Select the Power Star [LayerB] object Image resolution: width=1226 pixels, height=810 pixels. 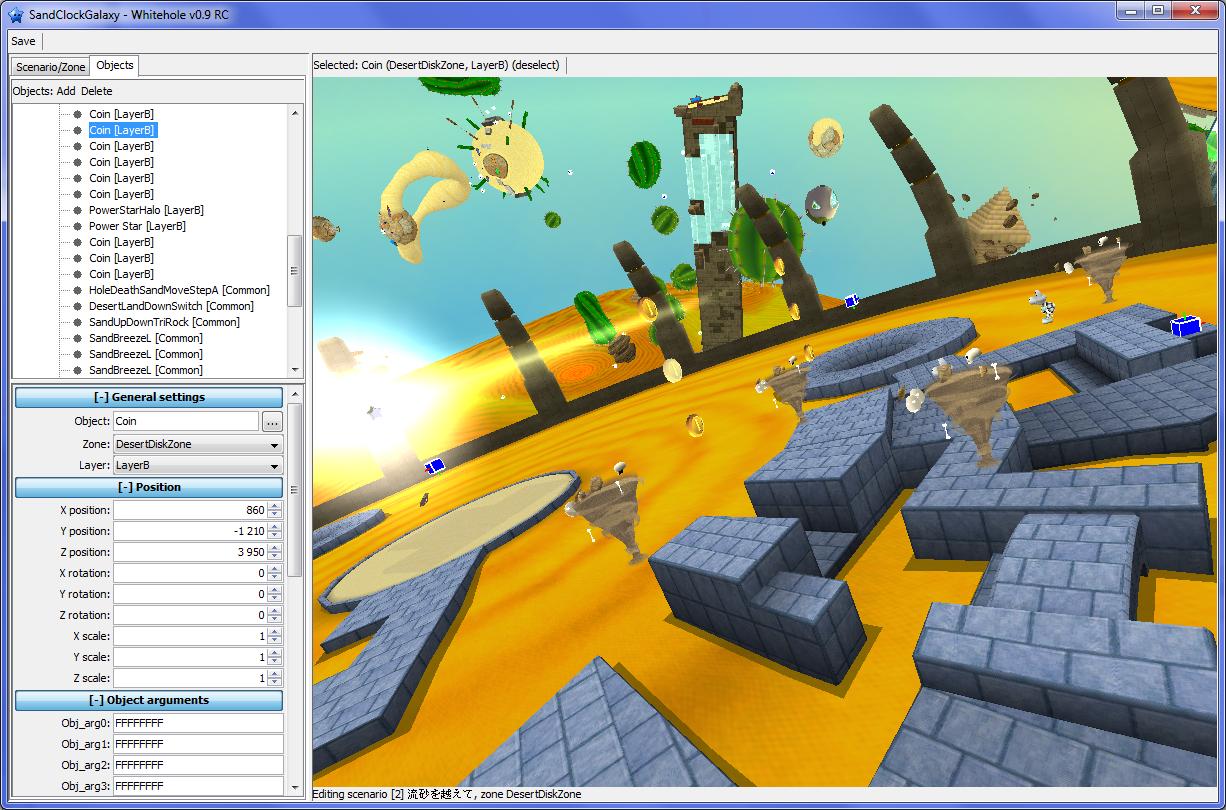(137, 226)
